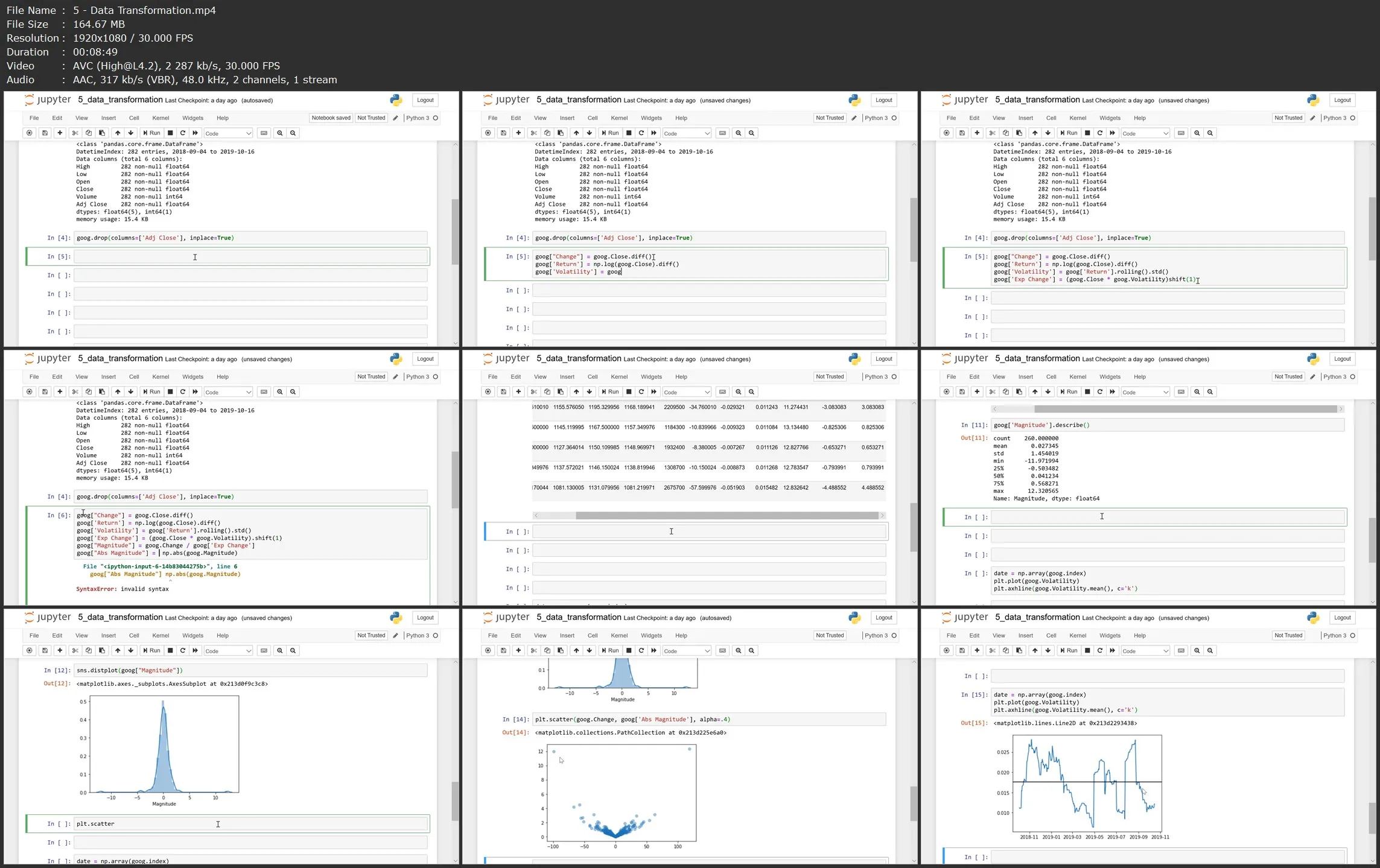Click zoom-in magnifier in Volatility line plot notebook toolbar
This screenshot has width=1380, height=868.
[1197, 651]
